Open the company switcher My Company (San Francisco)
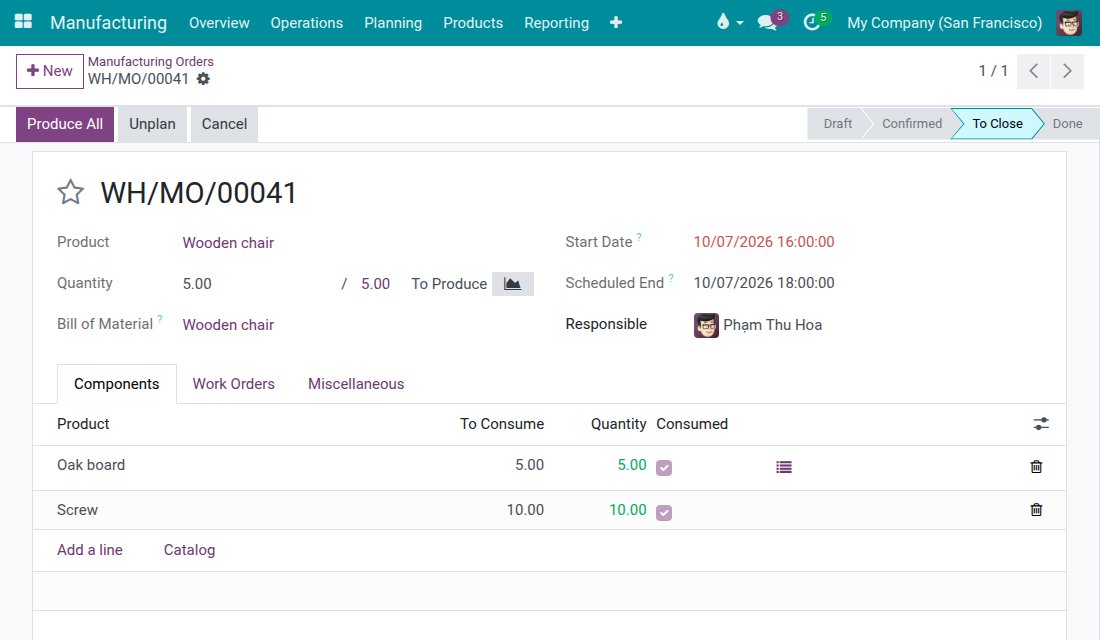The width and height of the screenshot is (1100, 640). (x=944, y=22)
